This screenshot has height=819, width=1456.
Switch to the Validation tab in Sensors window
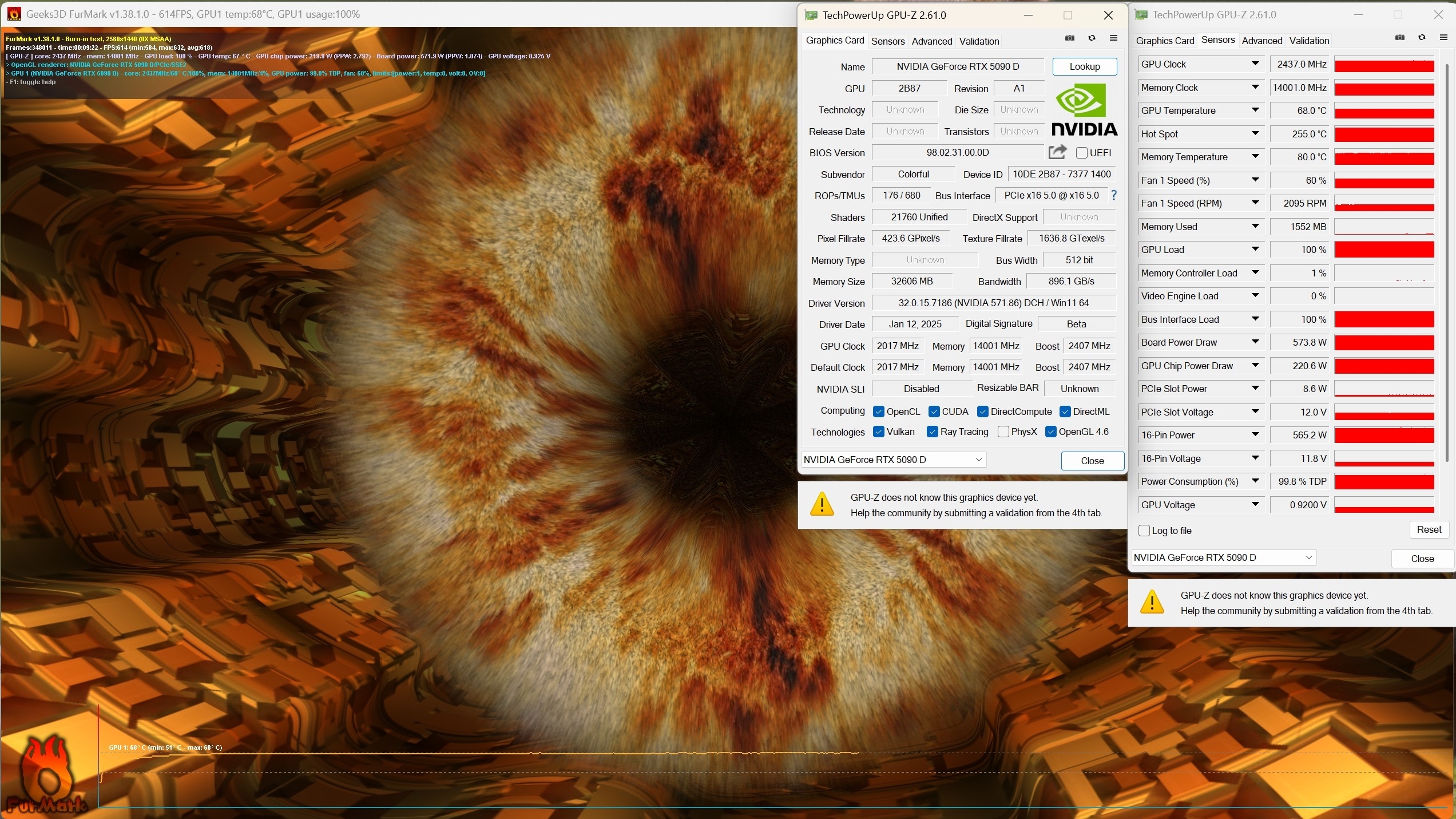pos(1309,41)
